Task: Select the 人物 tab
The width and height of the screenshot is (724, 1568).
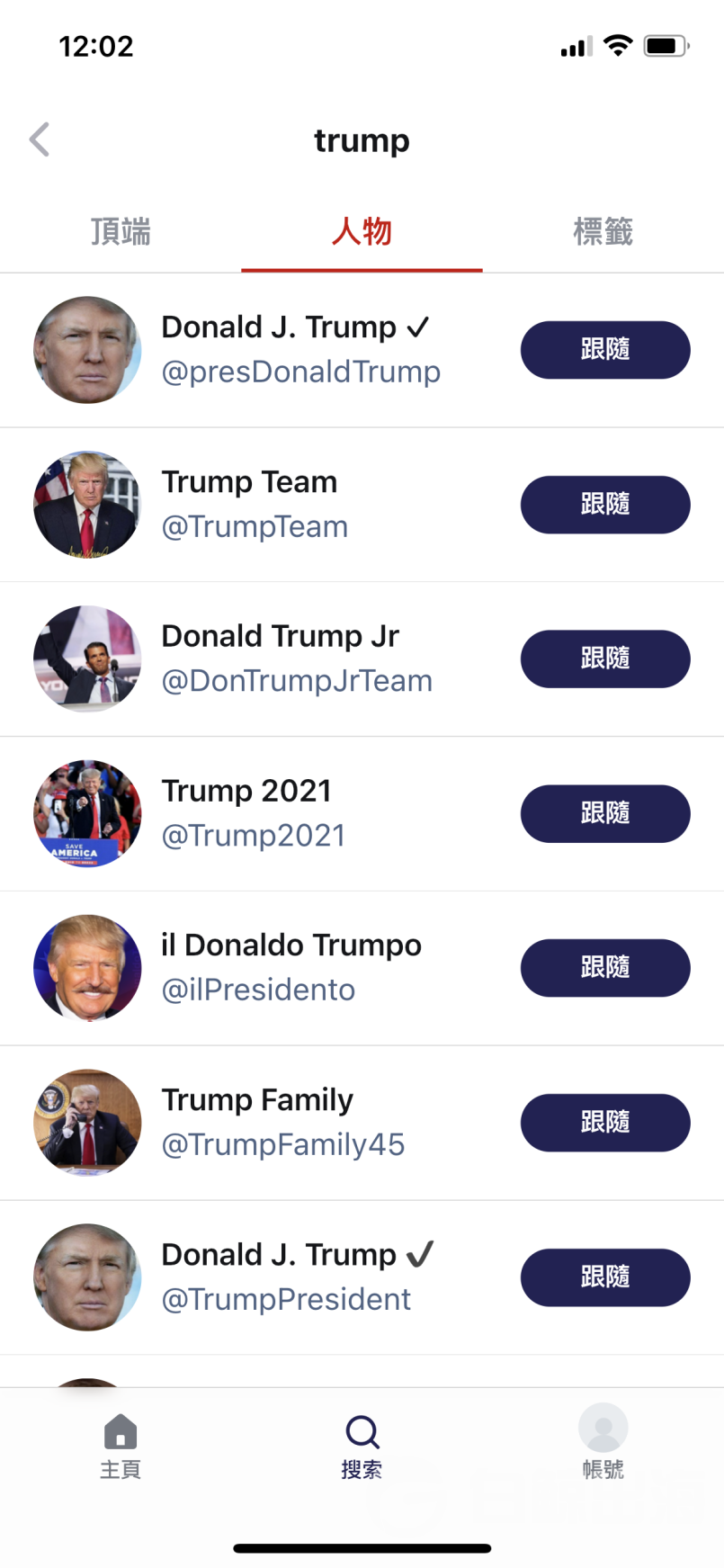Action: click(x=362, y=232)
